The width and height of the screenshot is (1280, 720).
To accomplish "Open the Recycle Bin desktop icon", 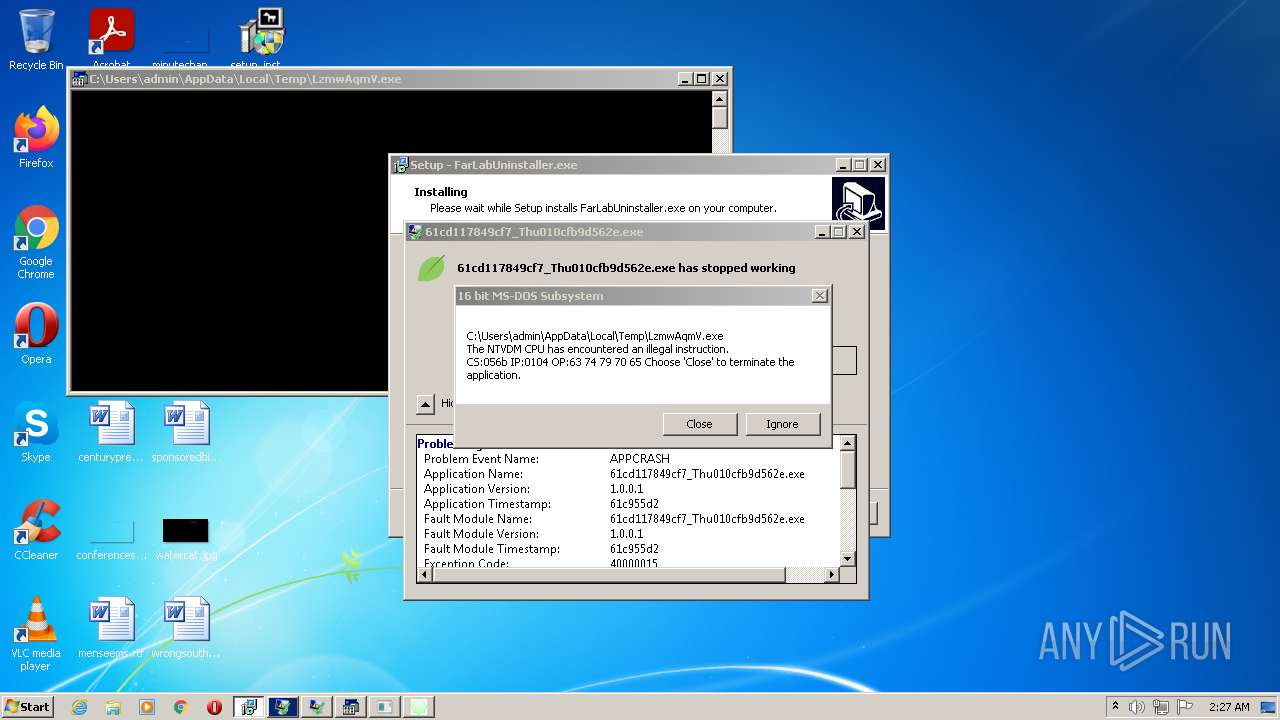I will (x=36, y=40).
